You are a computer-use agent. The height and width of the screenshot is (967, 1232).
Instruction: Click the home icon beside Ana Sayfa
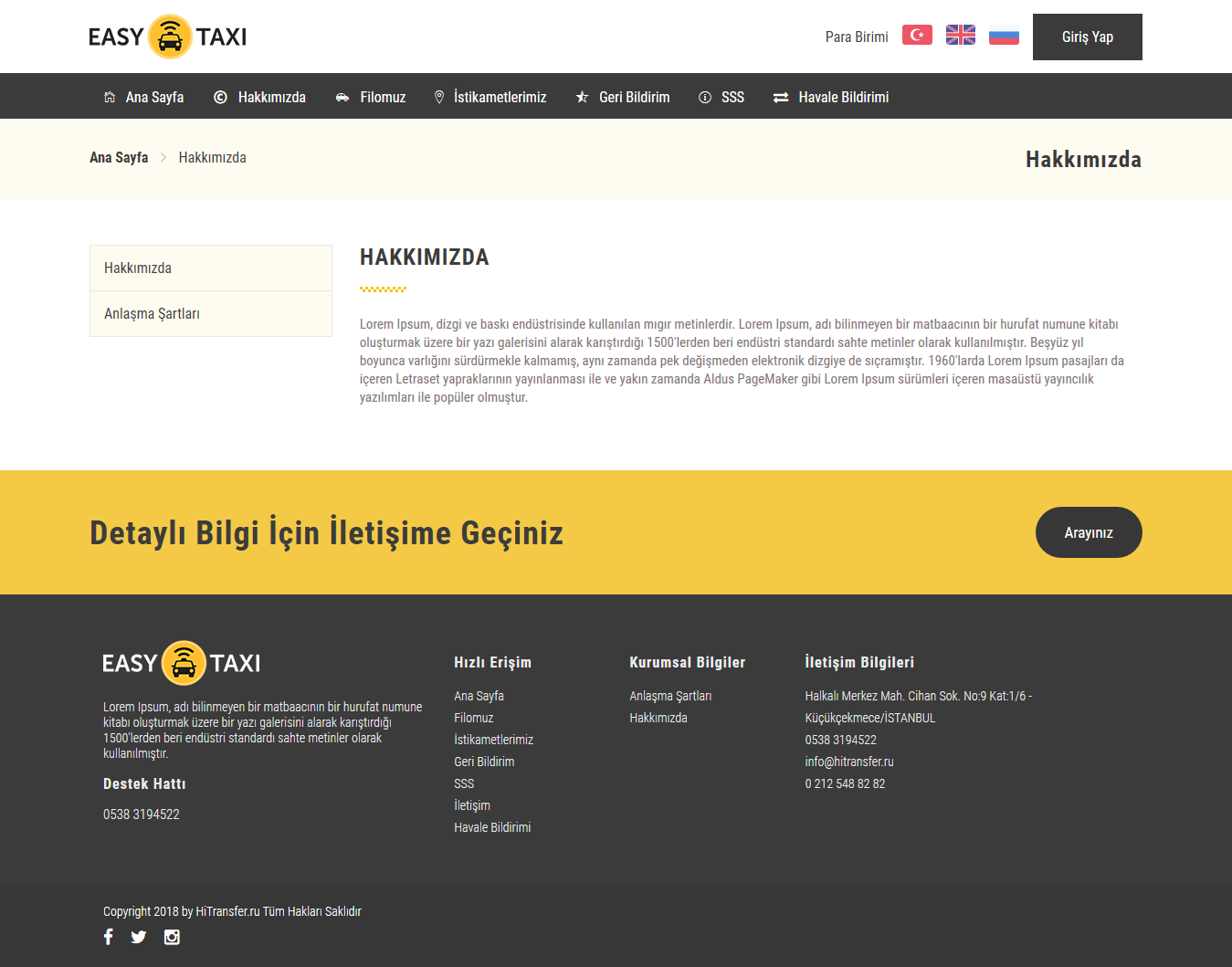coord(110,97)
